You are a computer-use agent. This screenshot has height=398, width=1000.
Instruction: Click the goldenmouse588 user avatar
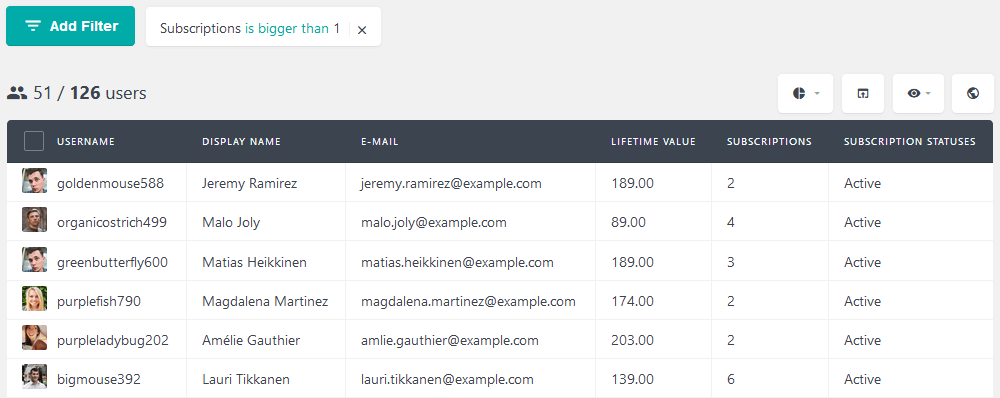point(34,181)
